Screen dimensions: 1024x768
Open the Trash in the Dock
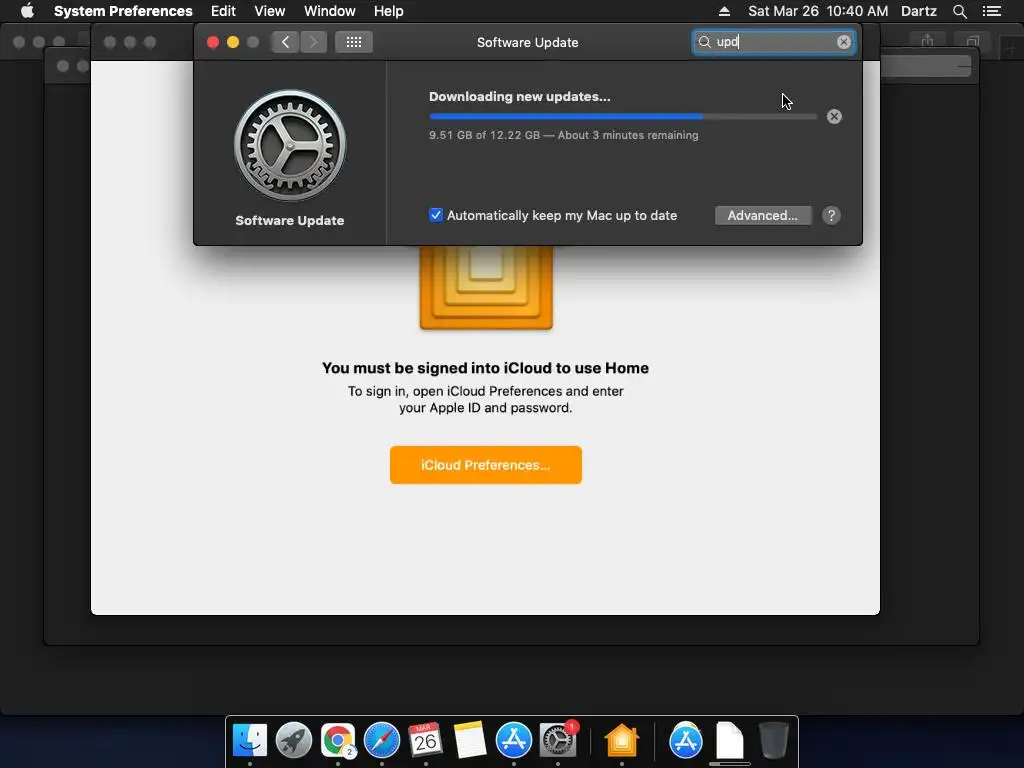(x=774, y=740)
